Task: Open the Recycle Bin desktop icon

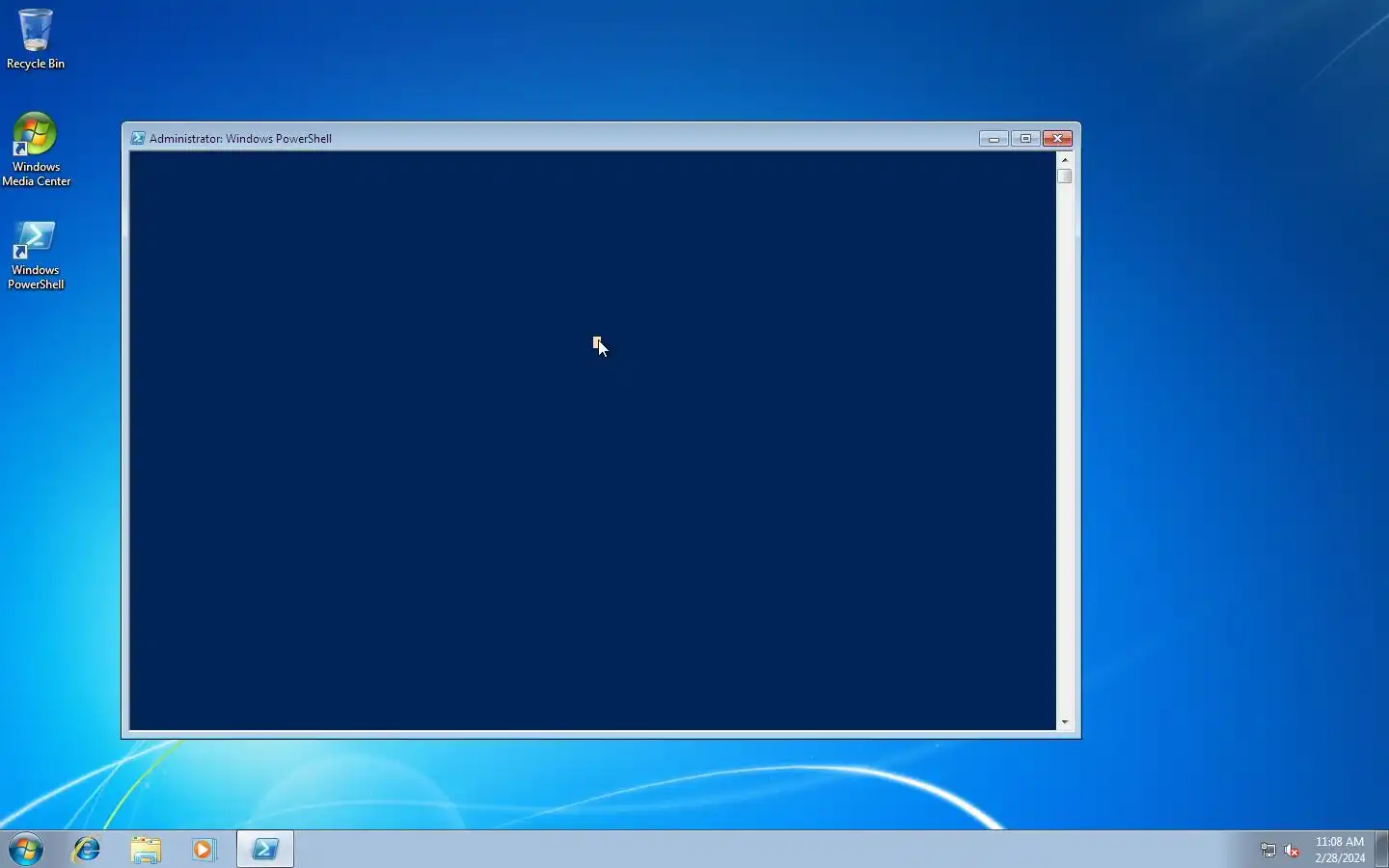Action: point(36,39)
